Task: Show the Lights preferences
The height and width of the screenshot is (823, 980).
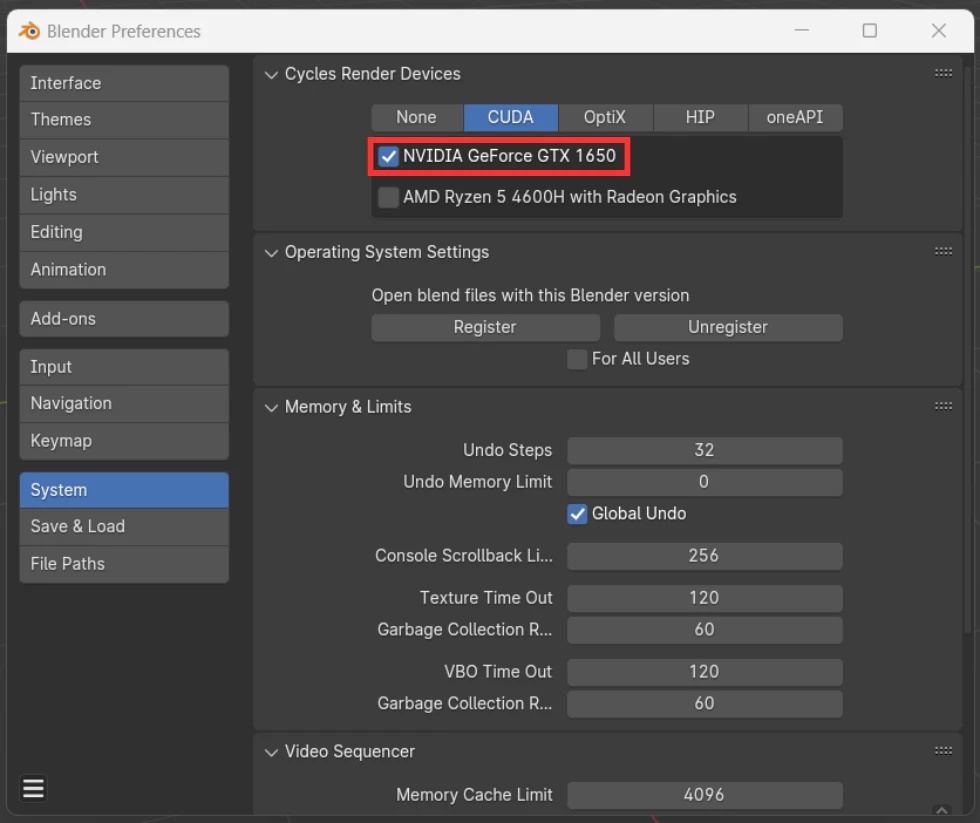Action: (x=124, y=194)
